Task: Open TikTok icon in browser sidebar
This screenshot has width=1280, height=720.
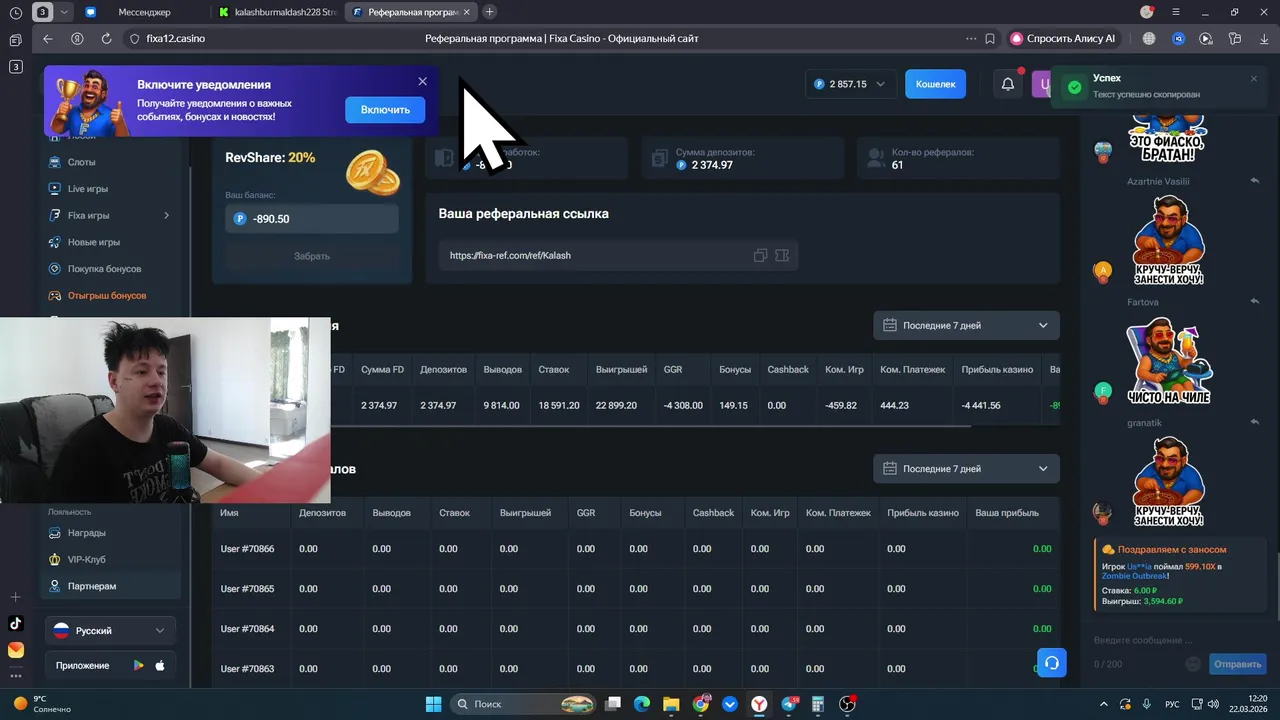Action: [16, 623]
